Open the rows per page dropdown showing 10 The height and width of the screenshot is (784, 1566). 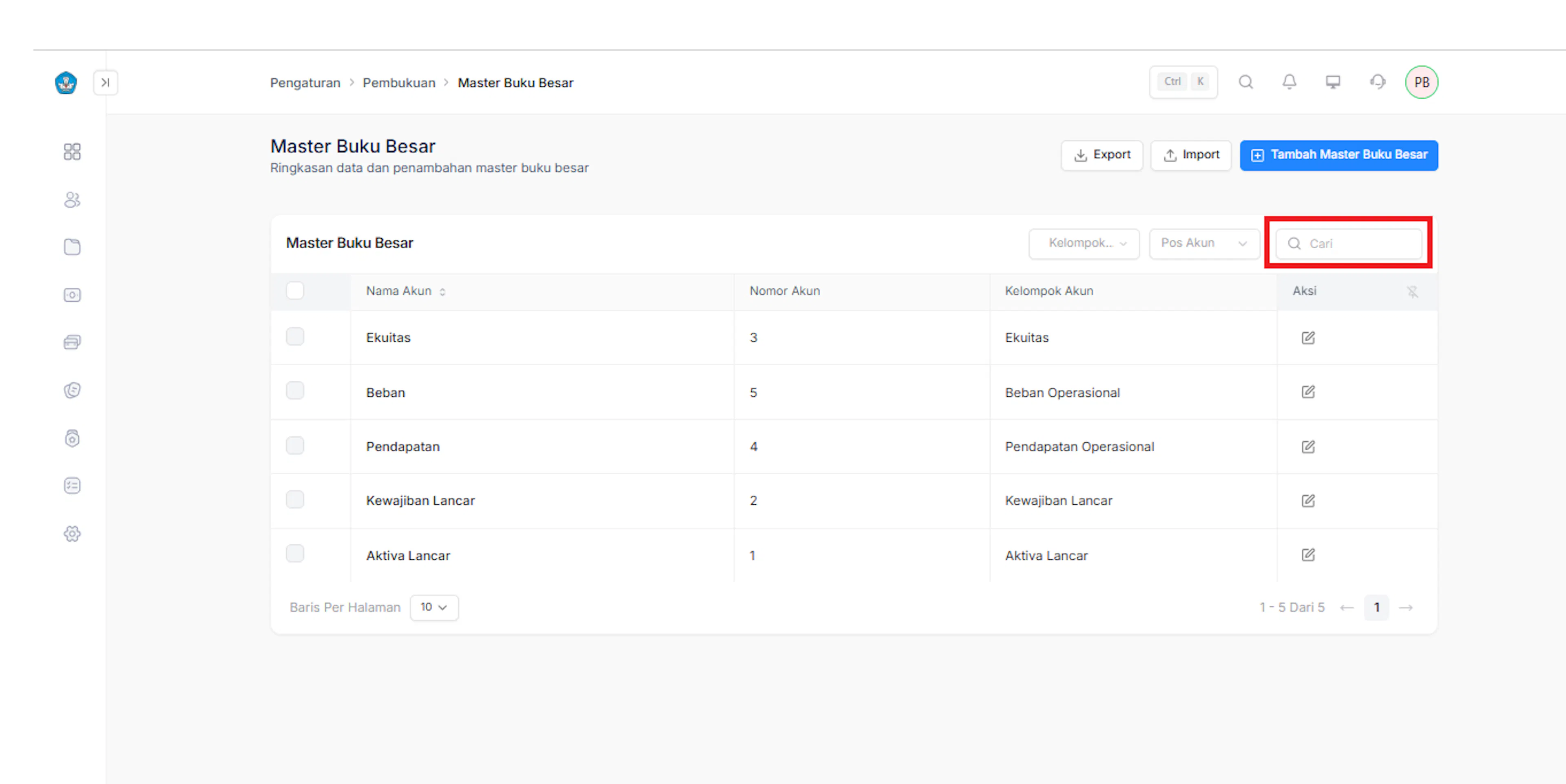tap(434, 607)
